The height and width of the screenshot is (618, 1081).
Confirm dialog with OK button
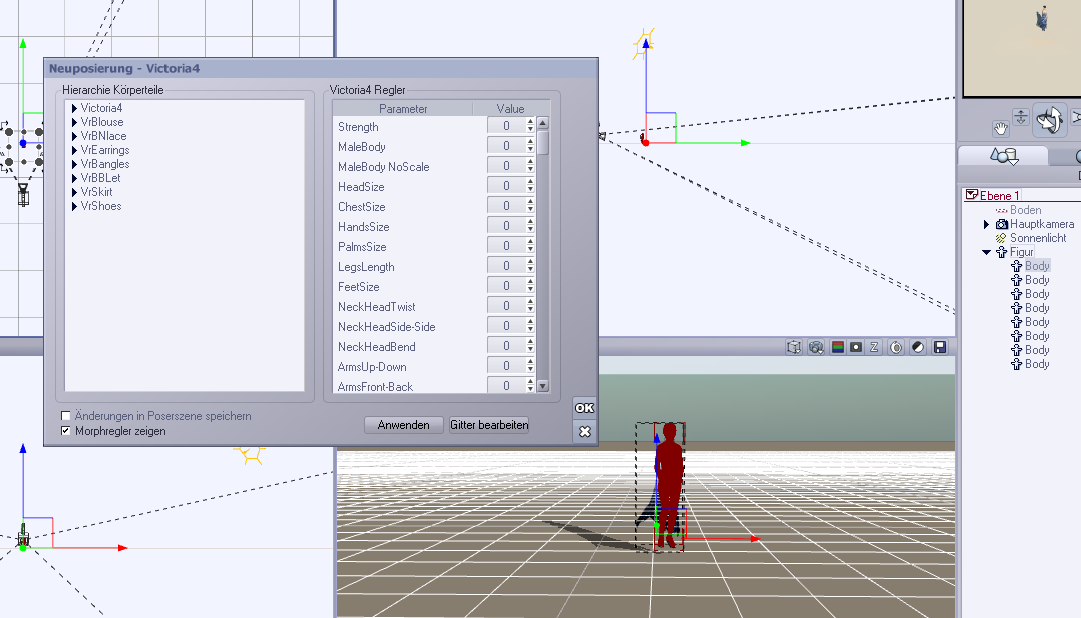tap(584, 408)
